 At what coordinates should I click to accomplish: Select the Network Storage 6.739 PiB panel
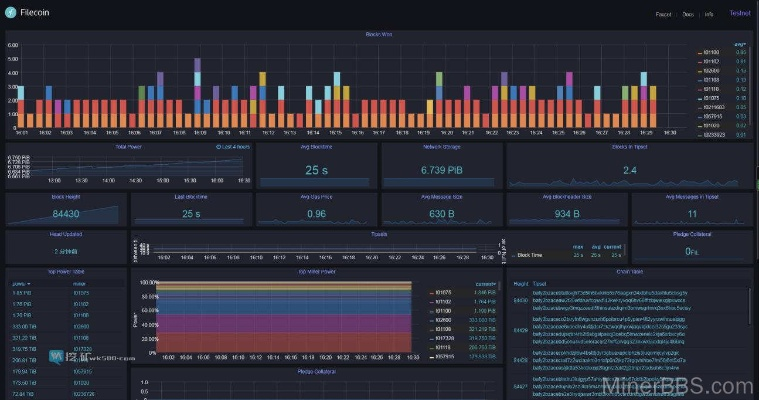442,170
